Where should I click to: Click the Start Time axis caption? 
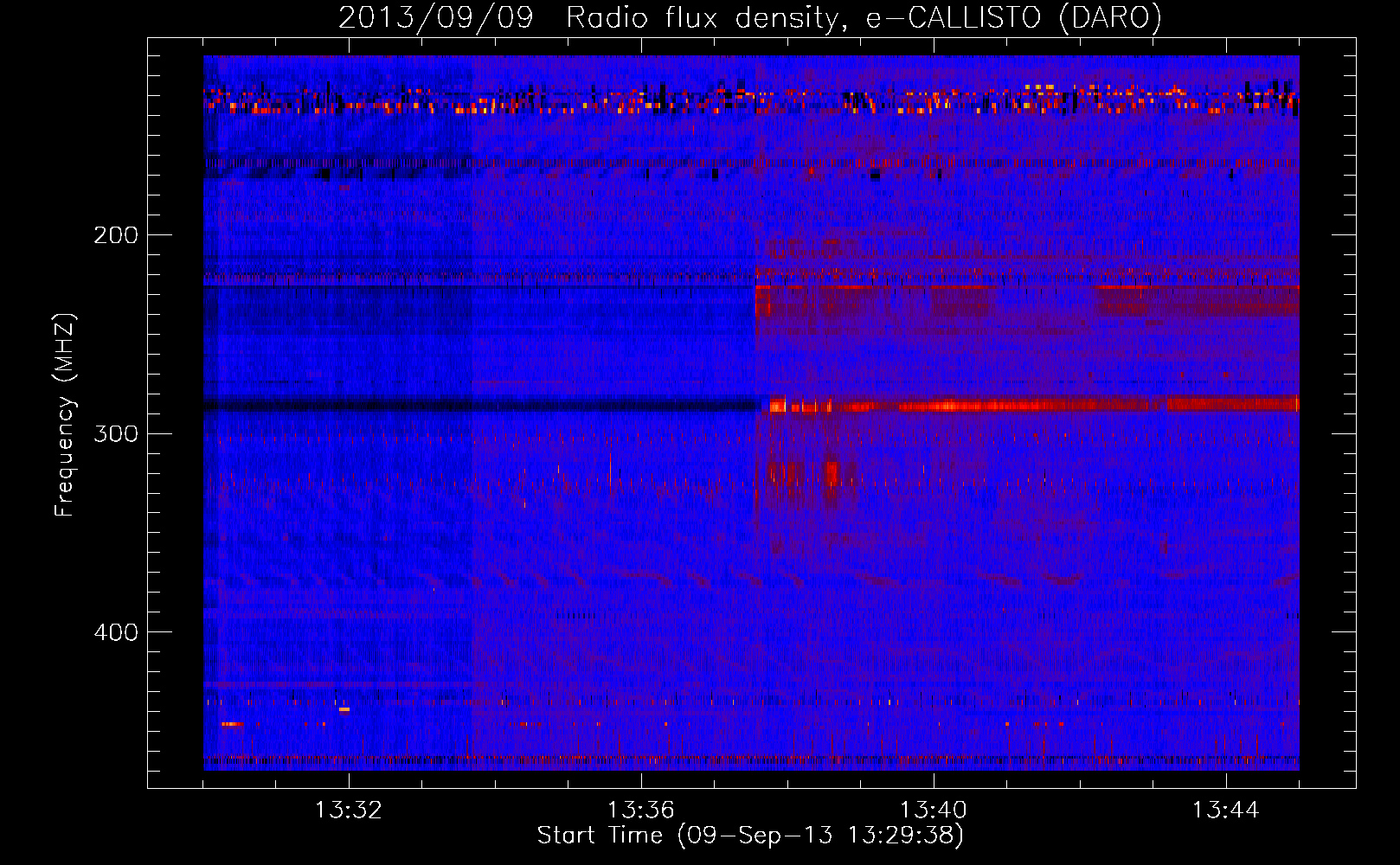(x=750, y=836)
